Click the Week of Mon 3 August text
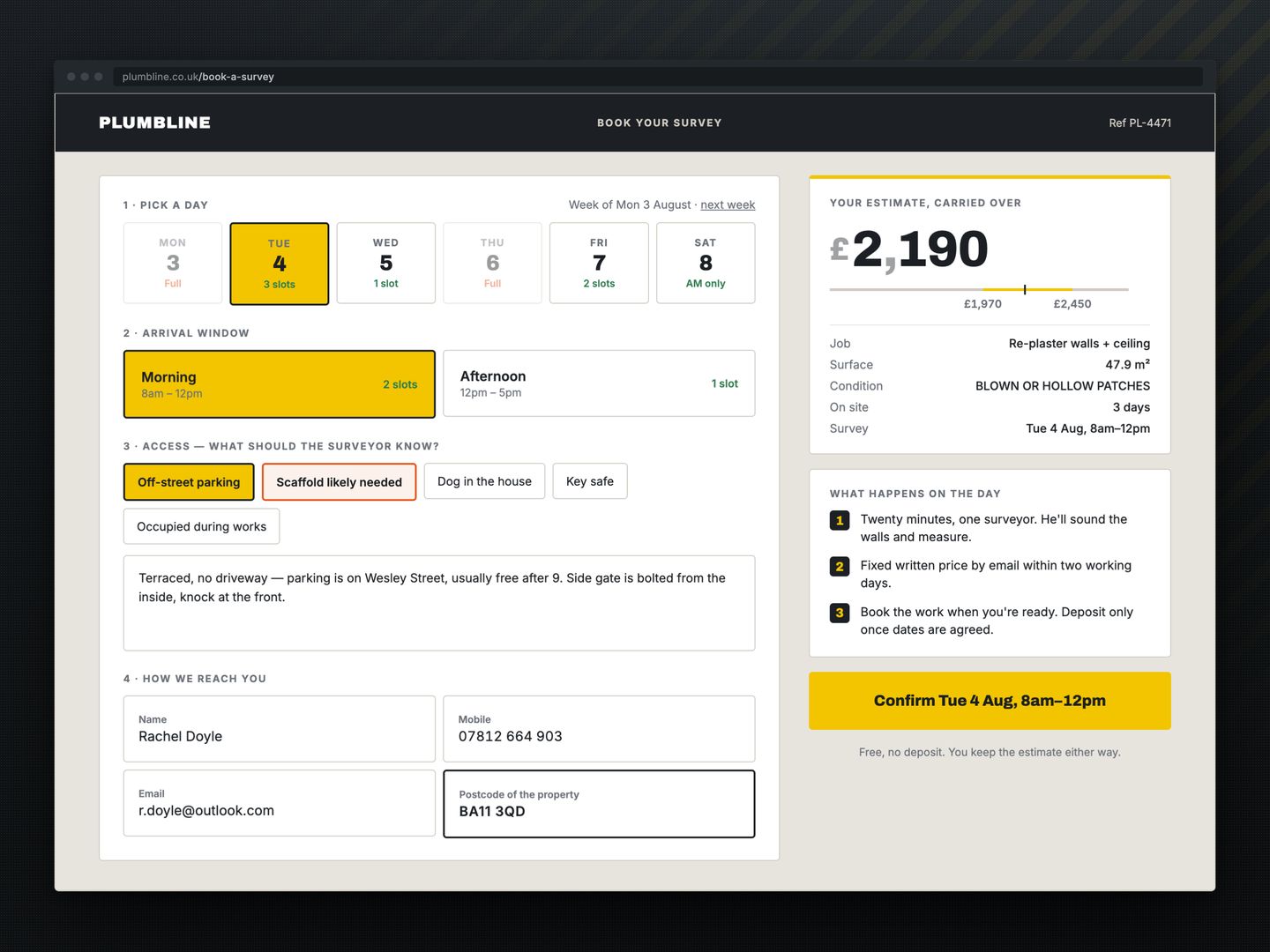 pyautogui.click(x=630, y=205)
